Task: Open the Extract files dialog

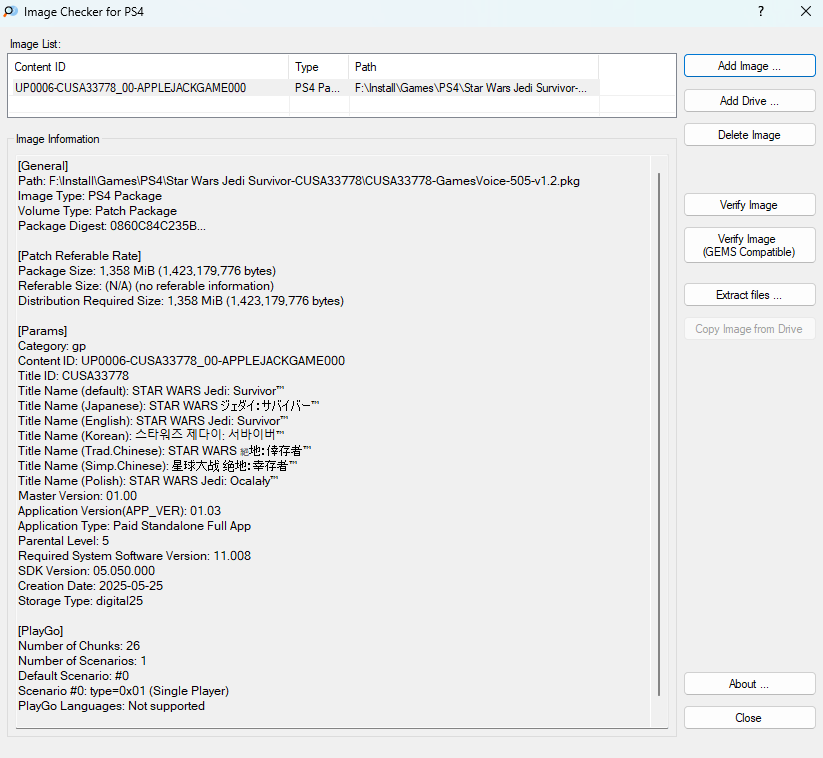Action: pos(749,295)
